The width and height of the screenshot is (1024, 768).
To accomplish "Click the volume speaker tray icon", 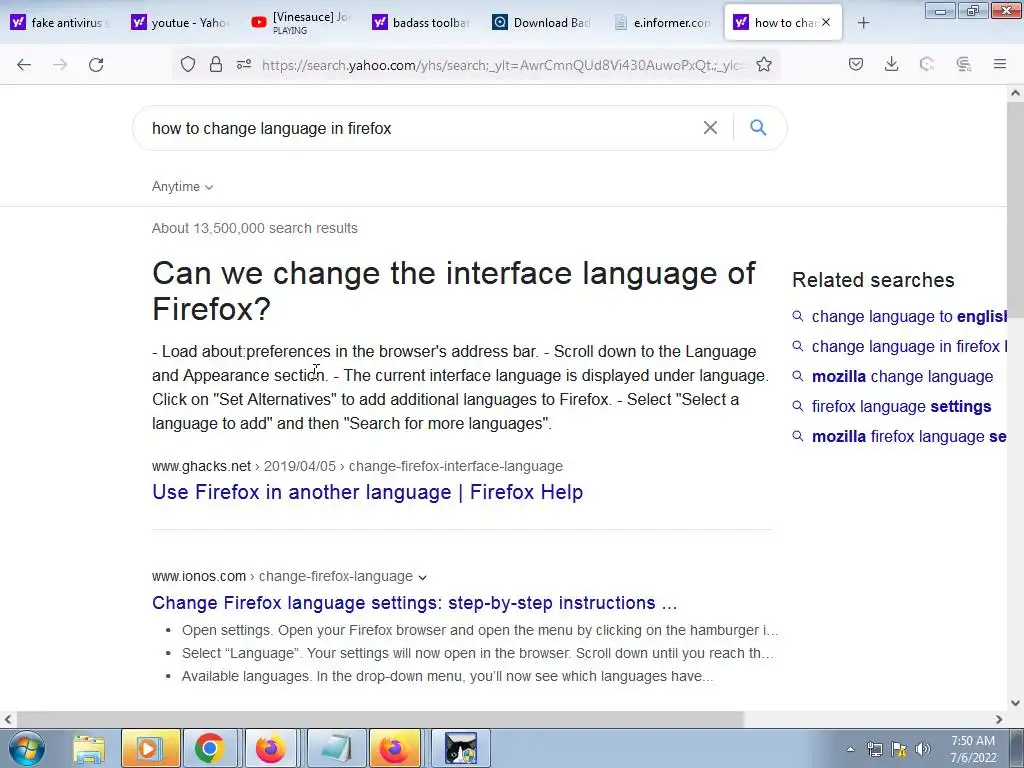I will 923,749.
